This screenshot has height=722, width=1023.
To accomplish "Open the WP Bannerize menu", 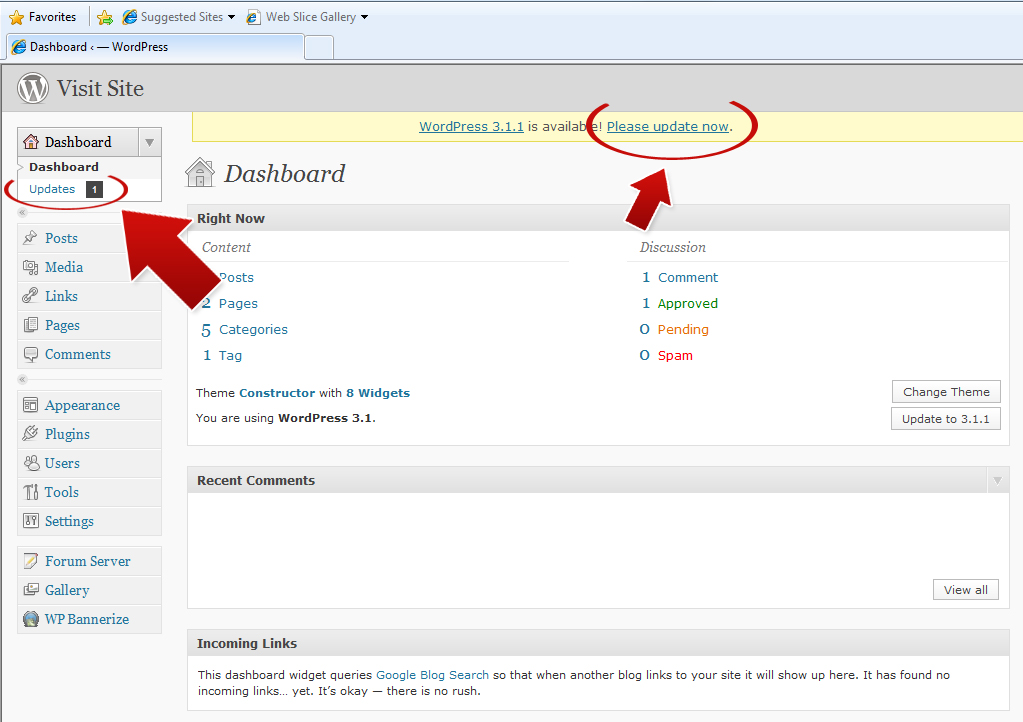I will click(87, 619).
